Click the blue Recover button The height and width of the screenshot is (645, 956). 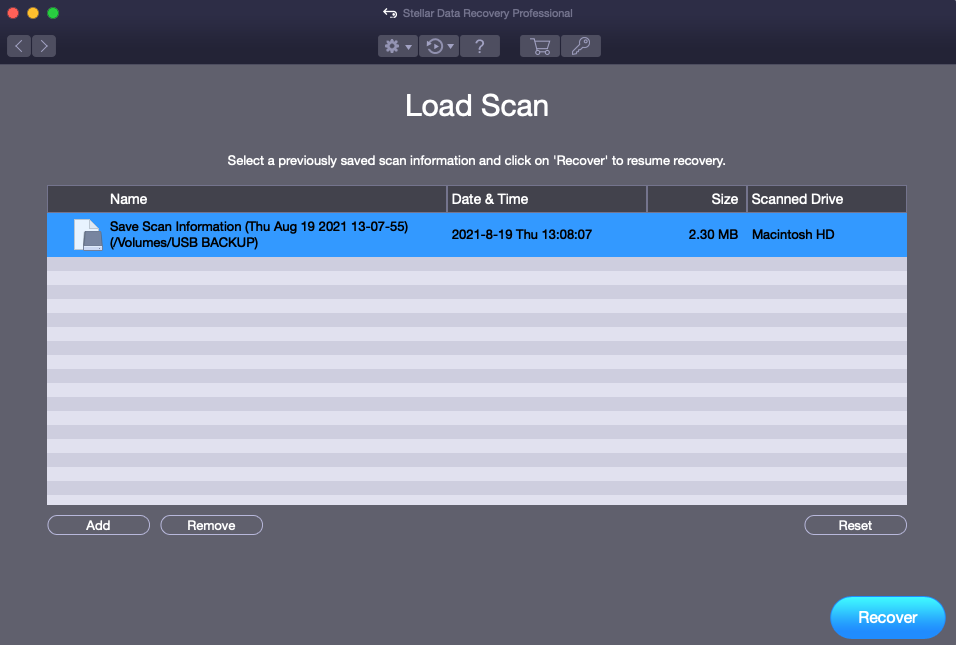coord(887,618)
